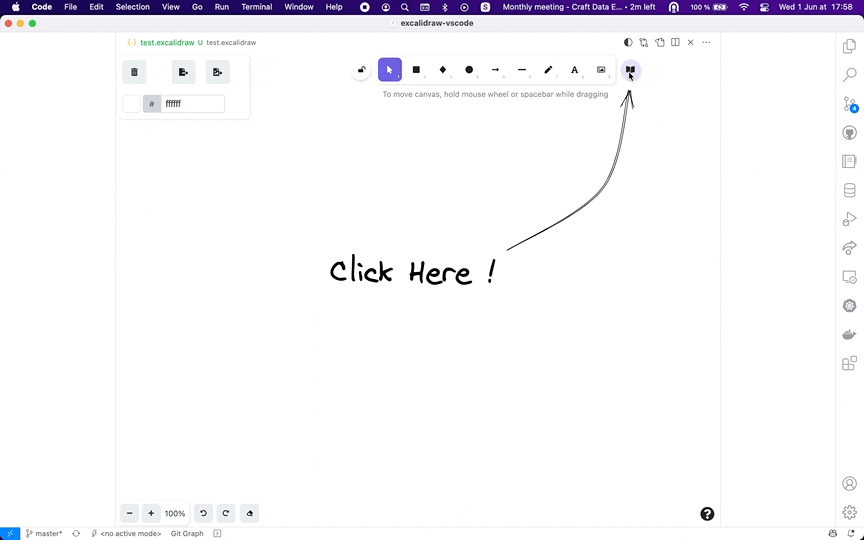Click the undo arrow button
864x540 pixels.
[x=203, y=514]
